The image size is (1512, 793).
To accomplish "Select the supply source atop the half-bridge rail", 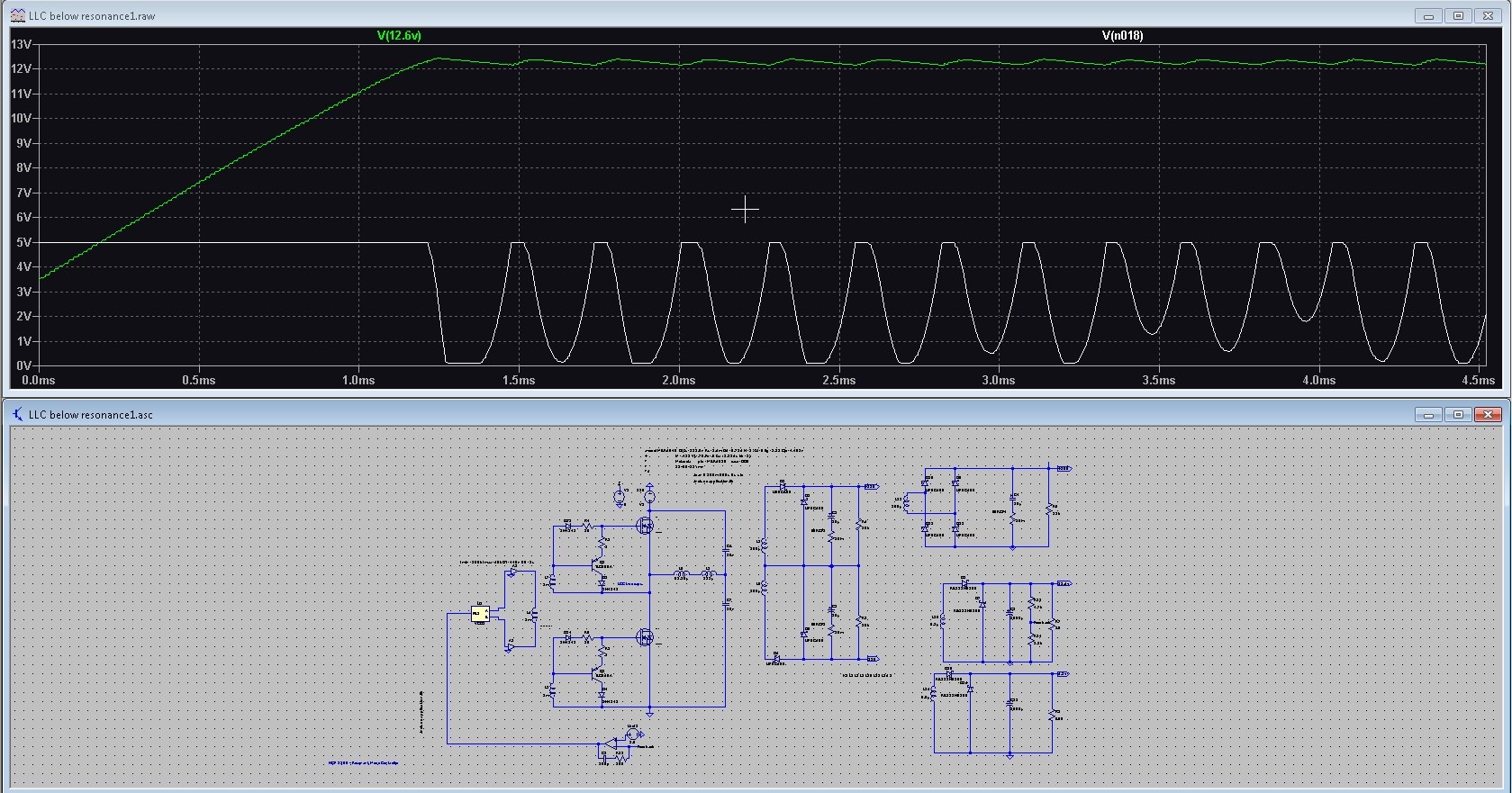I will (x=649, y=496).
